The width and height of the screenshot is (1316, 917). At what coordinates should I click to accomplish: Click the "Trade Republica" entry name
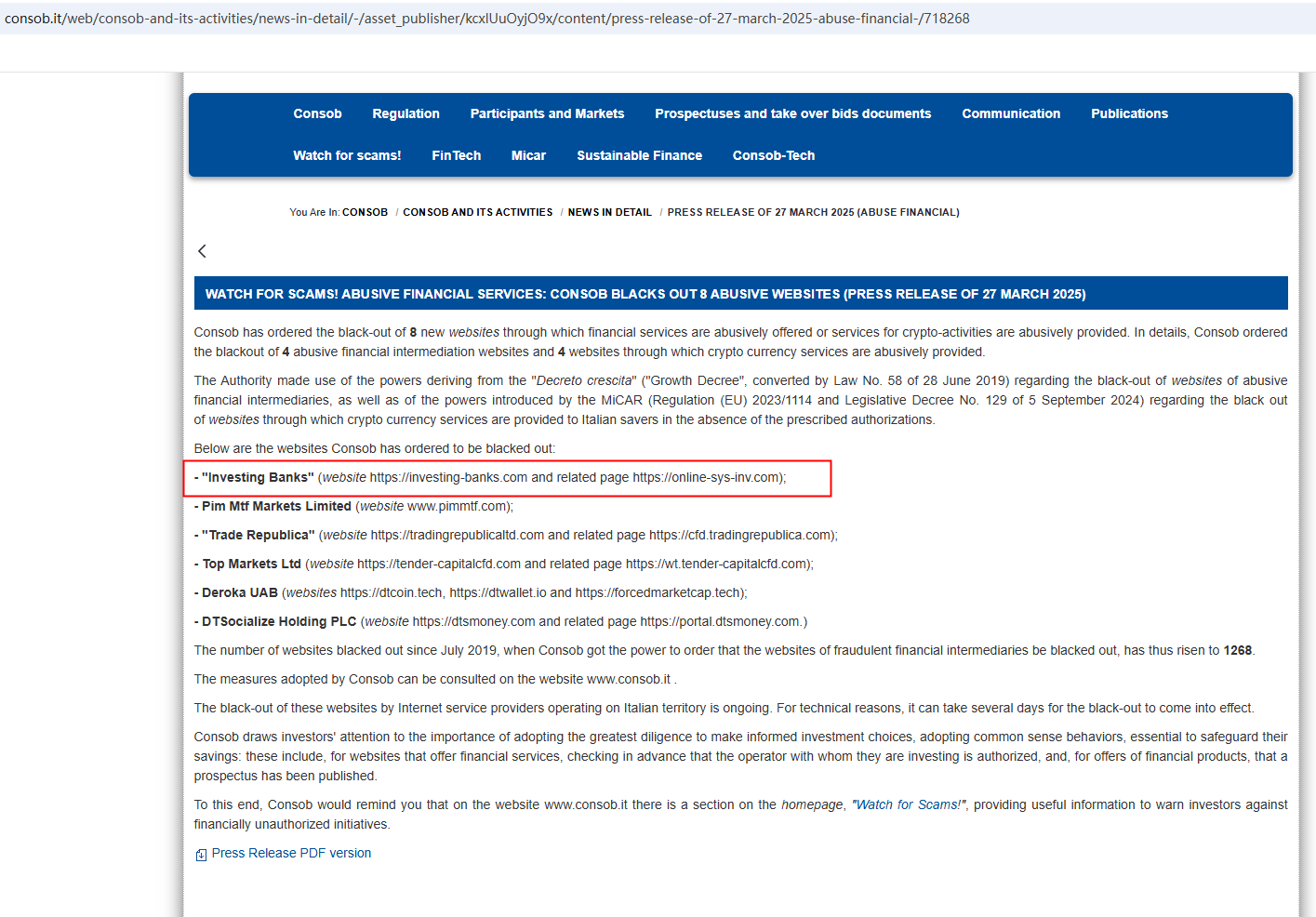[259, 535]
